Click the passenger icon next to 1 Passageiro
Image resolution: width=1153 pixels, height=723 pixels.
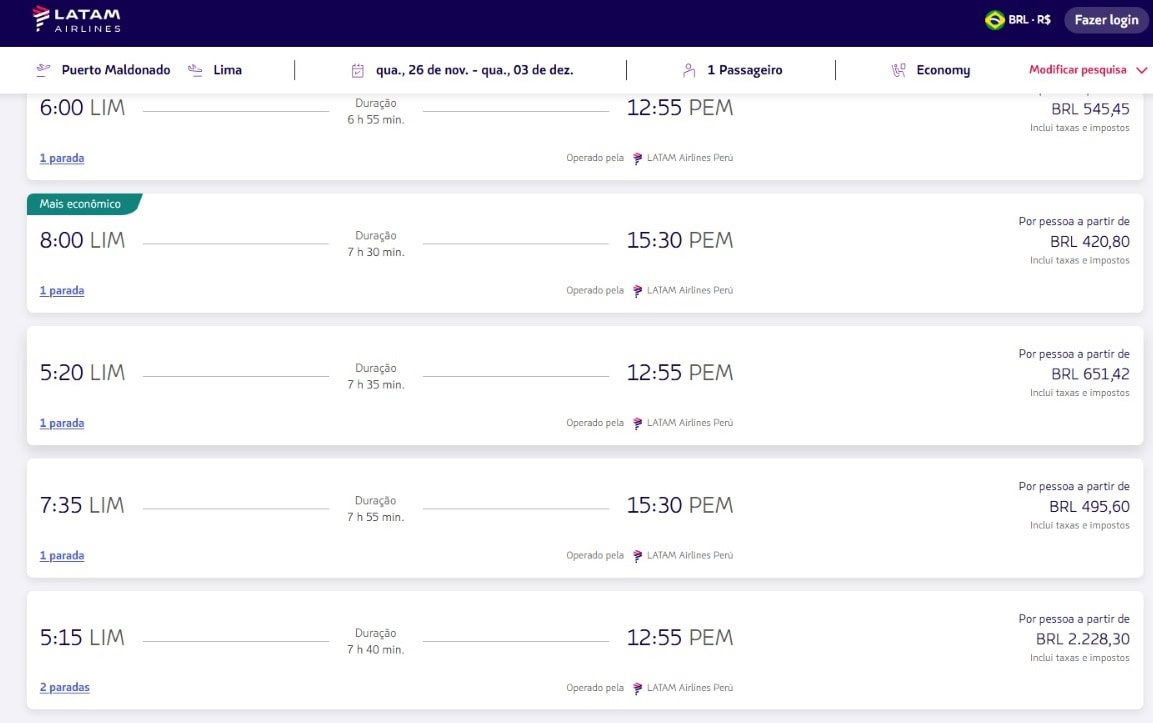[688, 70]
